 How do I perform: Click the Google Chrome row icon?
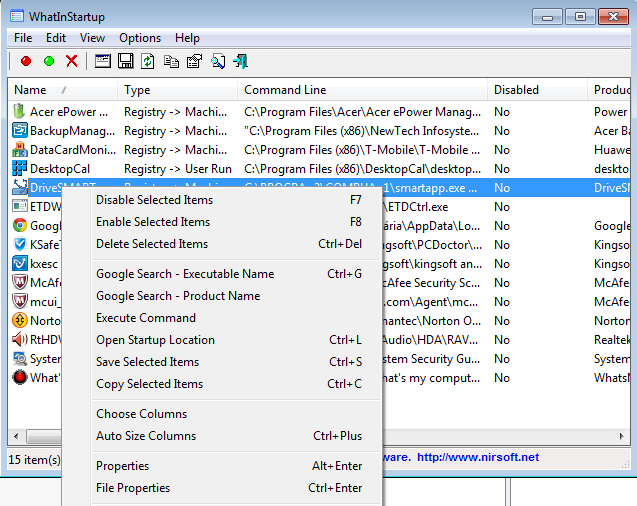point(20,225)
